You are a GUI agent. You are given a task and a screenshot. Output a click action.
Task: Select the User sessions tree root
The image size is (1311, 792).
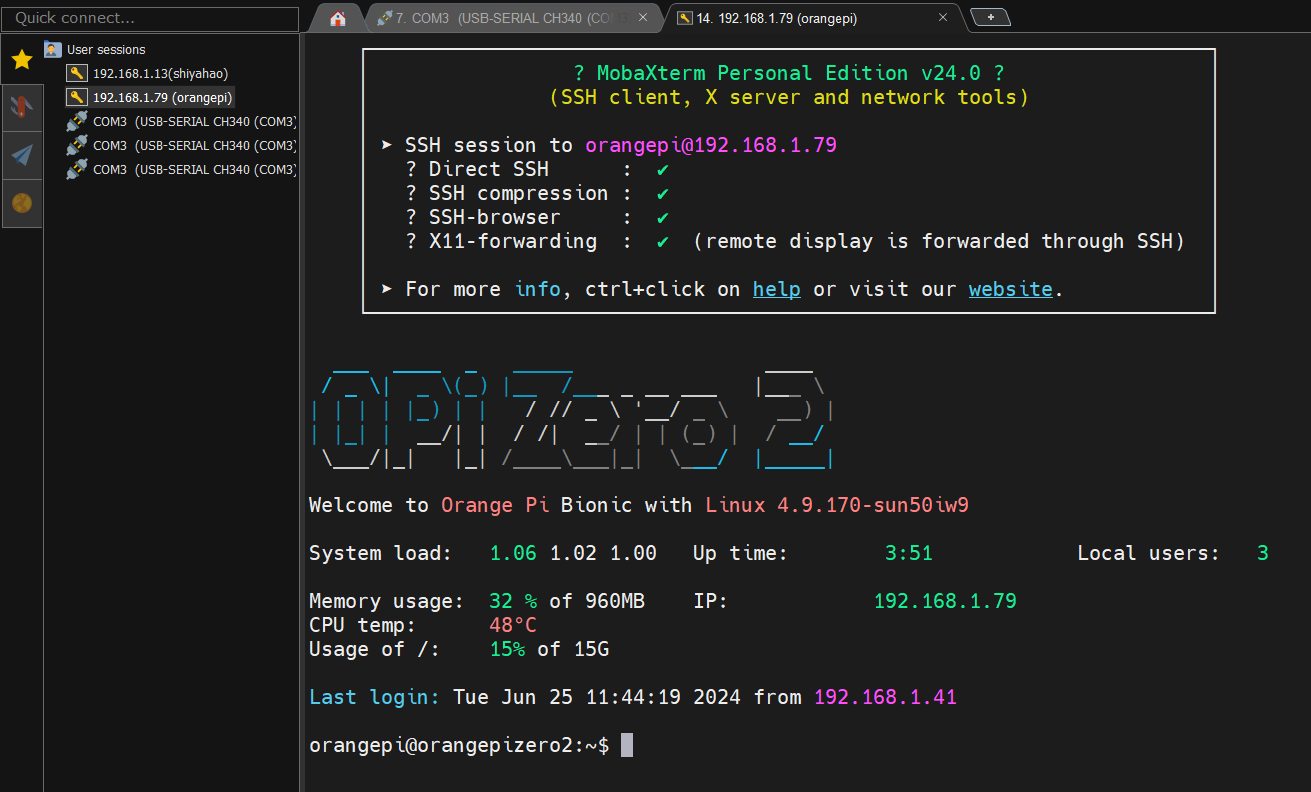pos(106,49)
